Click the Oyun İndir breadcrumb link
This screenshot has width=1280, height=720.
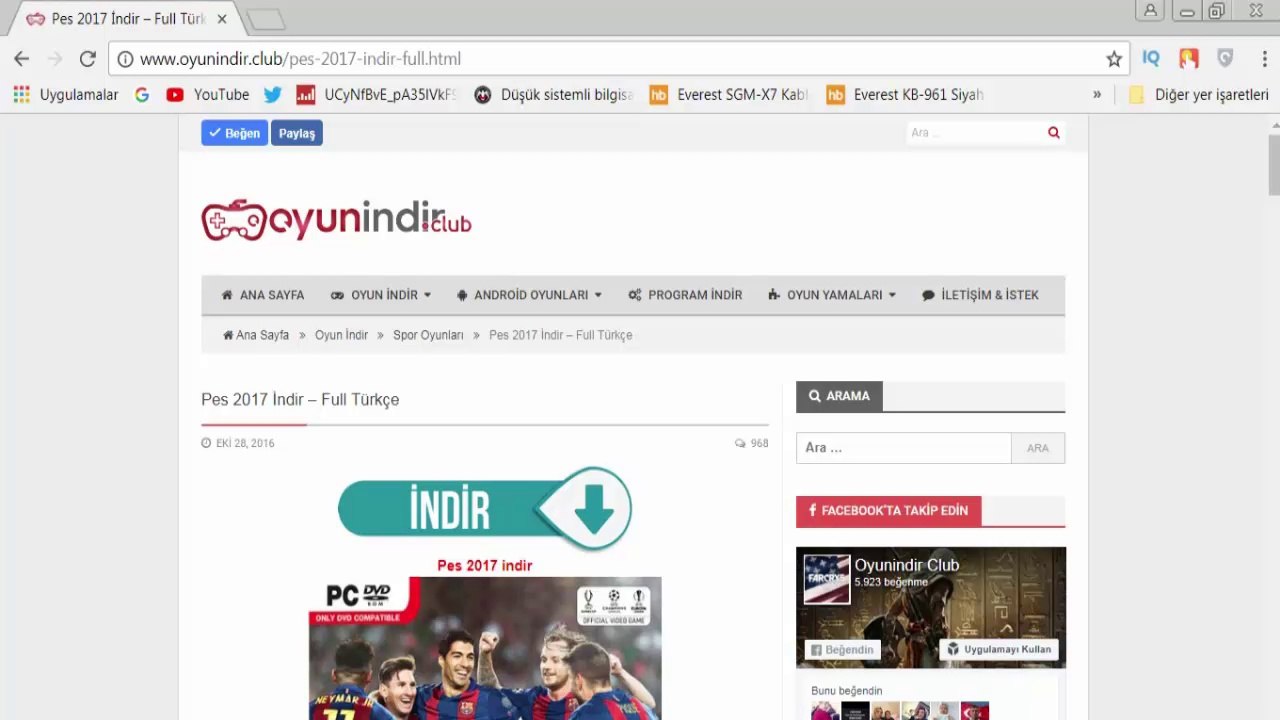341,335
